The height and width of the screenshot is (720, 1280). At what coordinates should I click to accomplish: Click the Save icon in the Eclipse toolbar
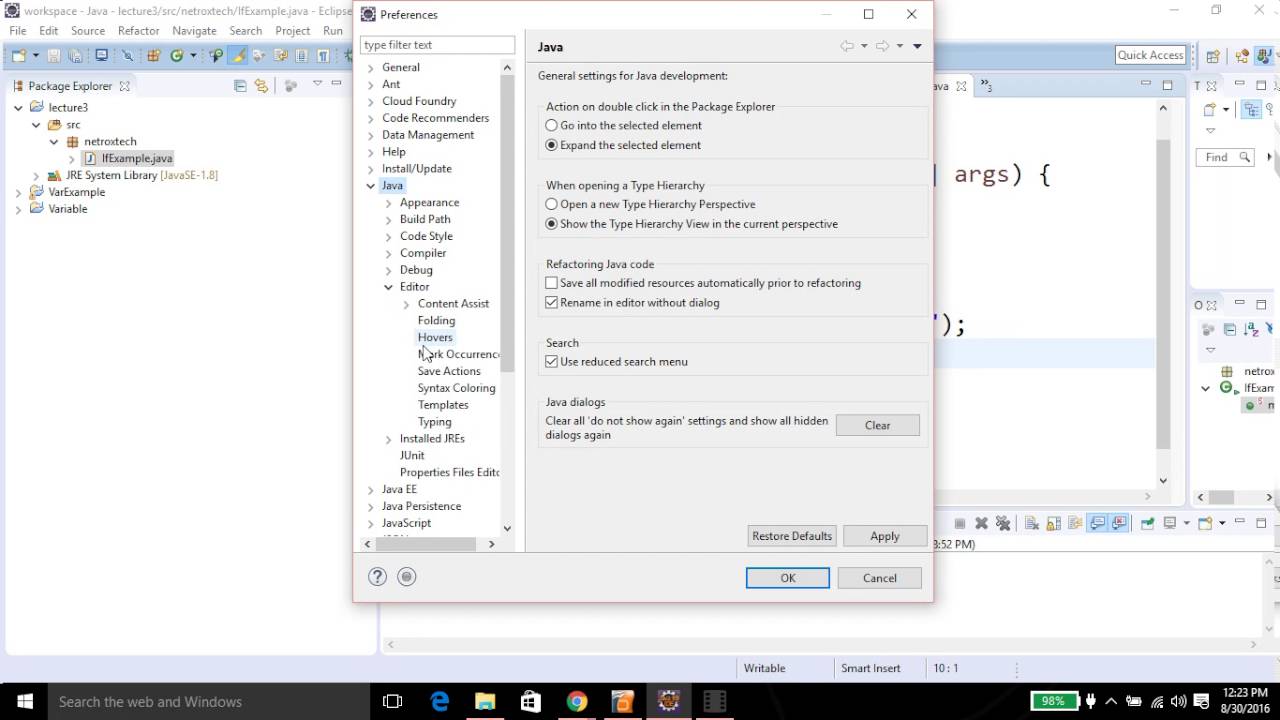54,56
